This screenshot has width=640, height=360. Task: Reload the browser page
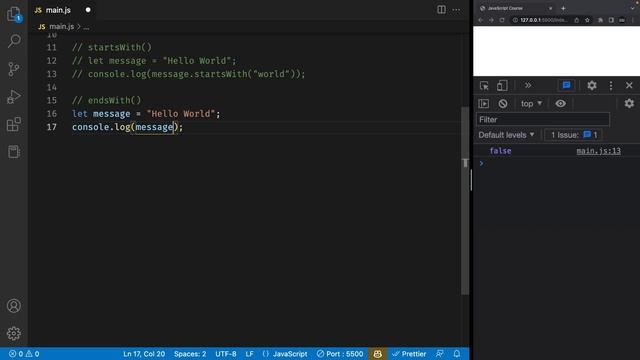502,20
